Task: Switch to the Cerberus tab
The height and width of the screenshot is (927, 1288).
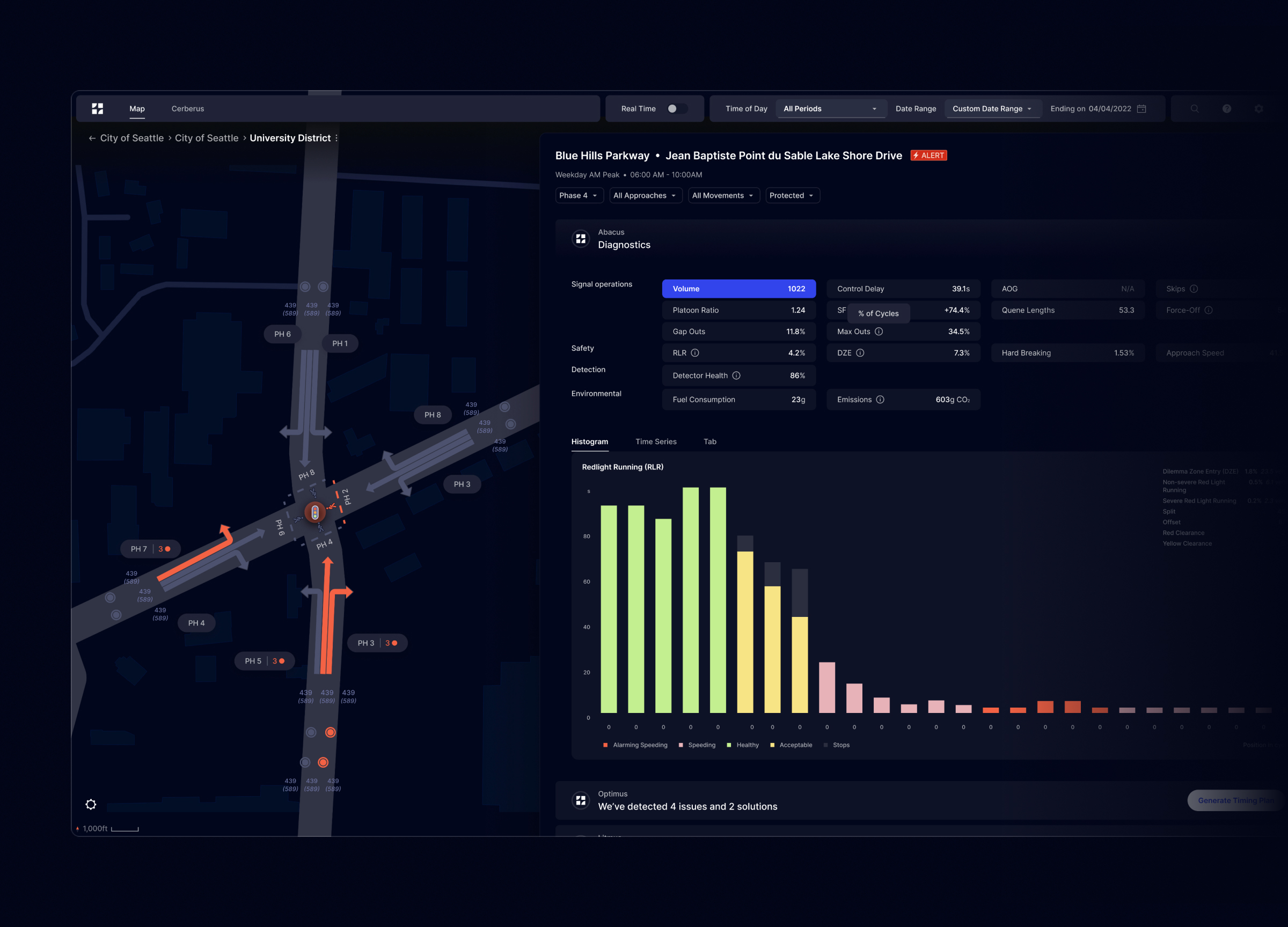Action: click(x=187, y=108)
